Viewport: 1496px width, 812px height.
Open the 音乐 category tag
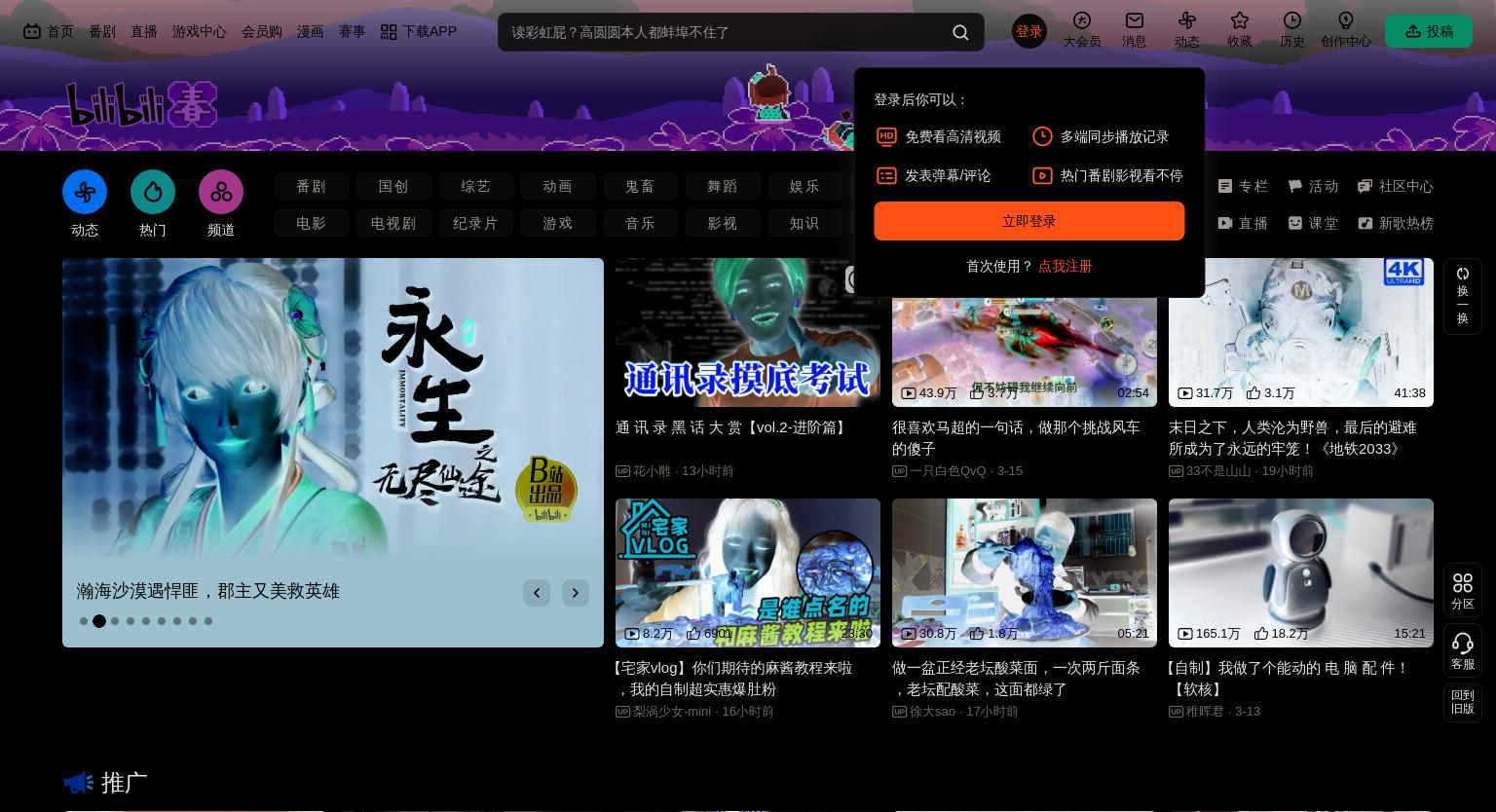(640, 223)
